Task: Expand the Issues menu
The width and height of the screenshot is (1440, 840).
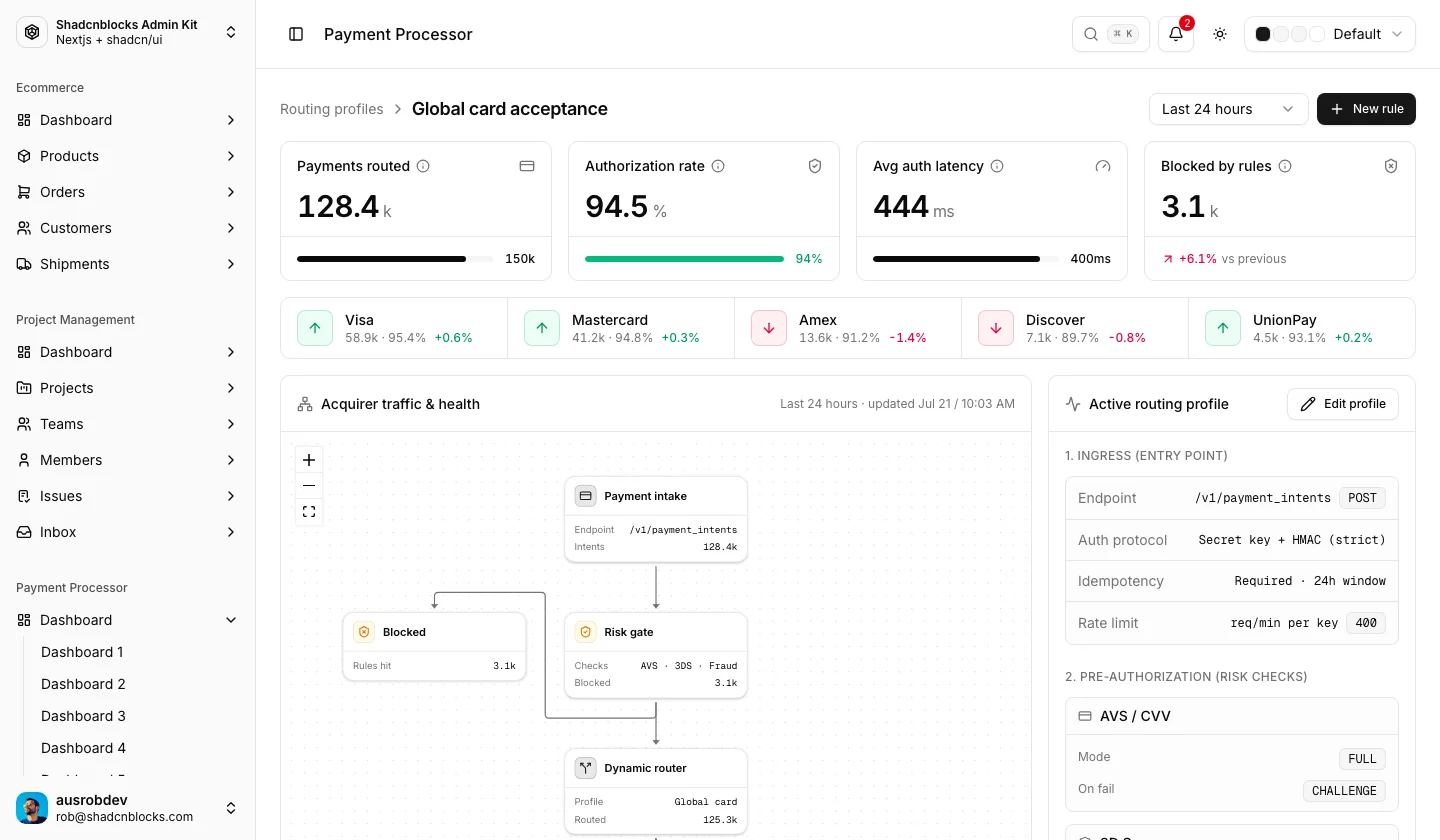Action: point(128,496)
